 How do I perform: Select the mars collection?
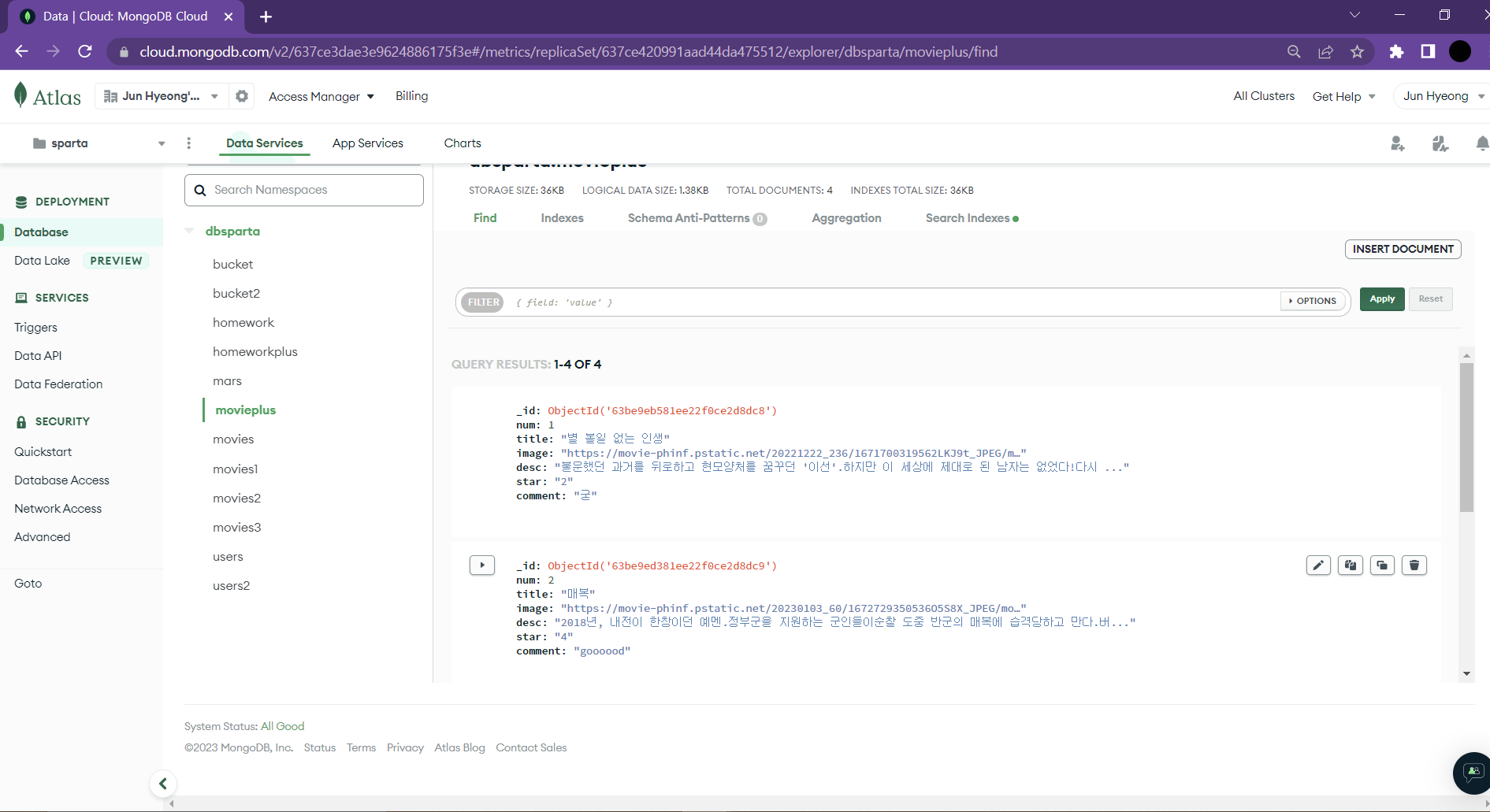pos(228,381)
